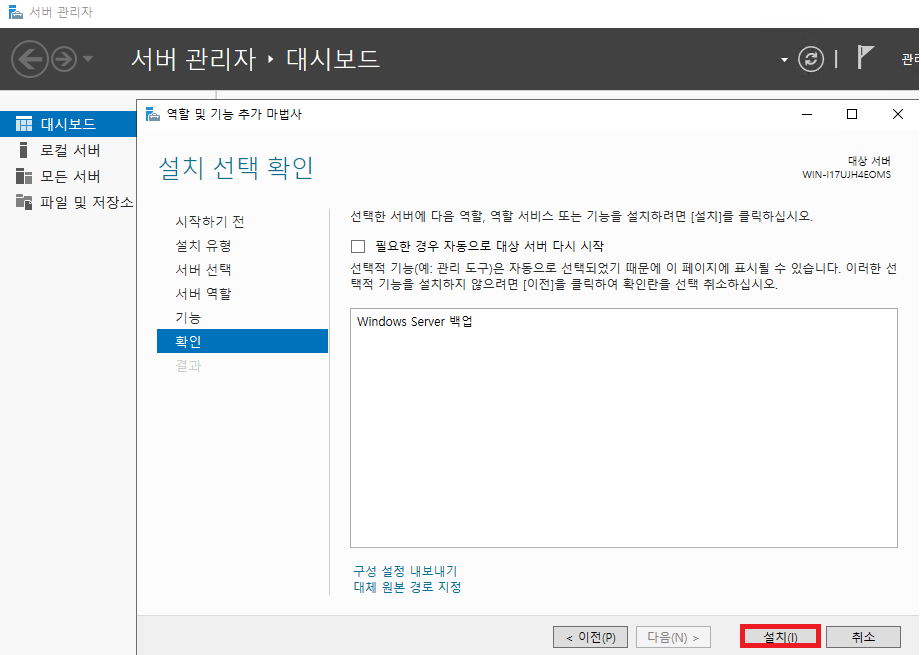Click the 대시보드 grid icon
This screenshot has width=921, height=655.
pyautogui.click(x=24, y=124)
